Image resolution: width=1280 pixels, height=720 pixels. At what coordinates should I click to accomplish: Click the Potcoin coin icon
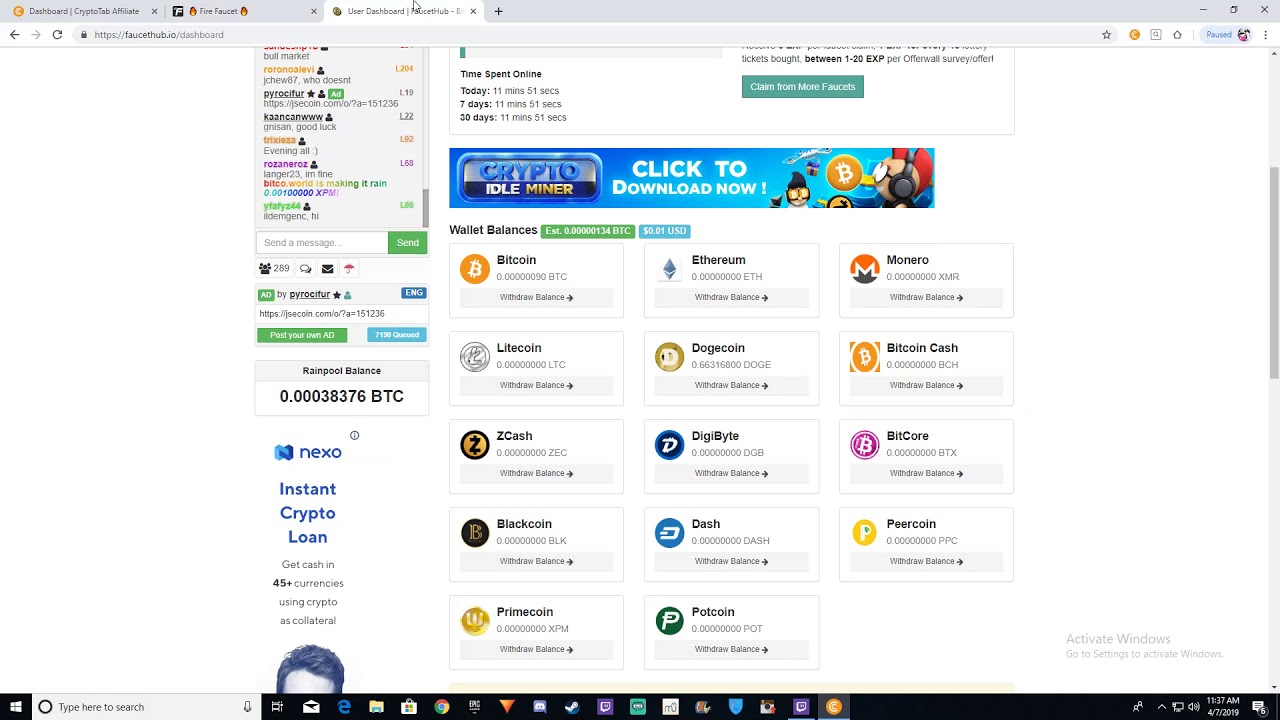pos(670,621)
